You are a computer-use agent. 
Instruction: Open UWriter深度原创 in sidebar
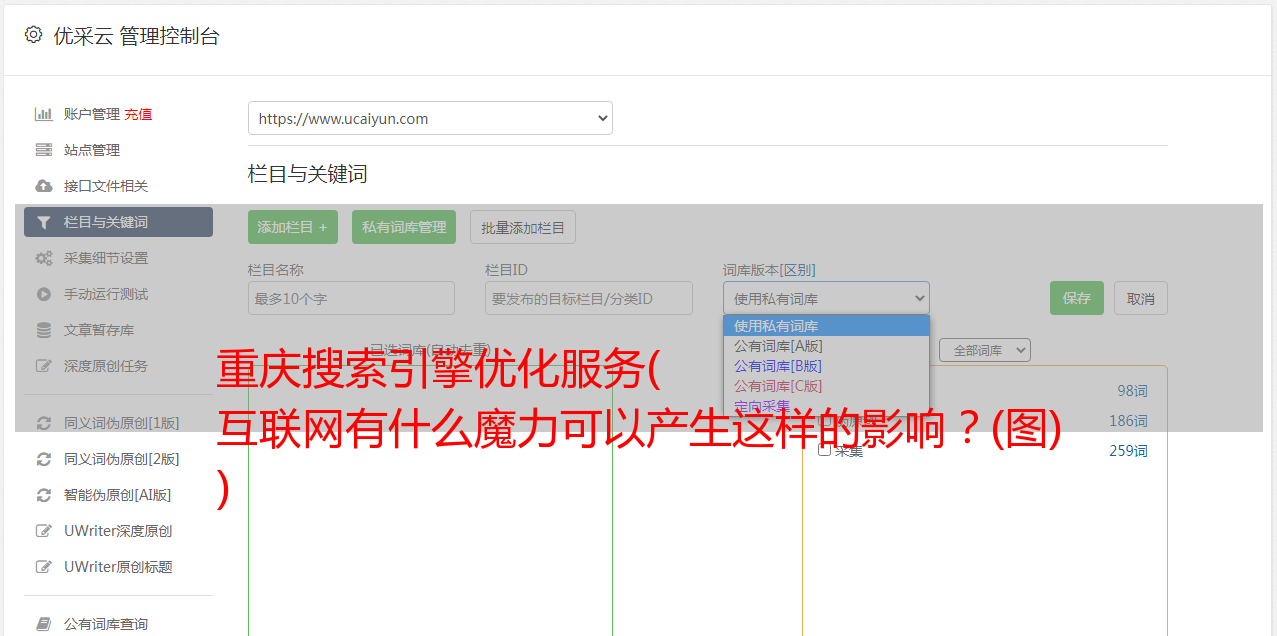(x=118, y=531)
